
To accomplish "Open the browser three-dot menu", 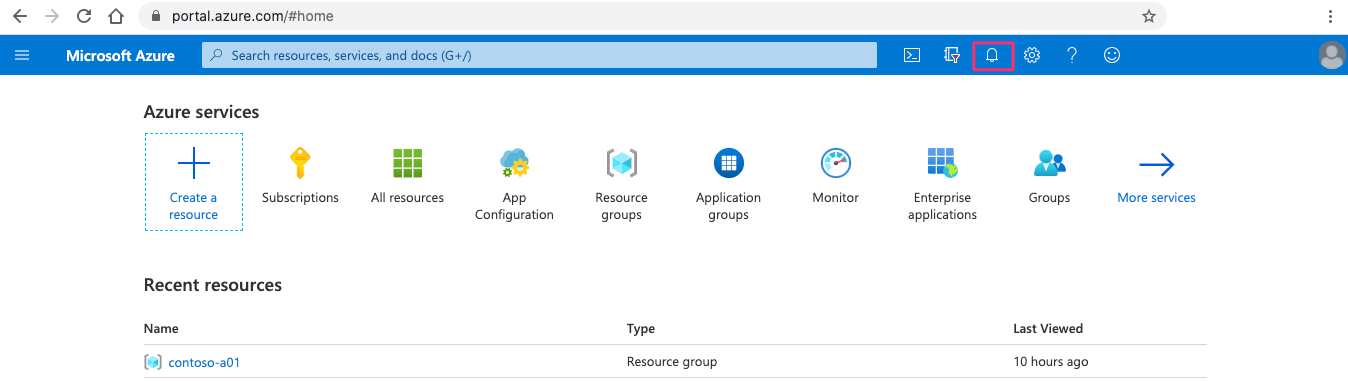I will pos(1330,16).
